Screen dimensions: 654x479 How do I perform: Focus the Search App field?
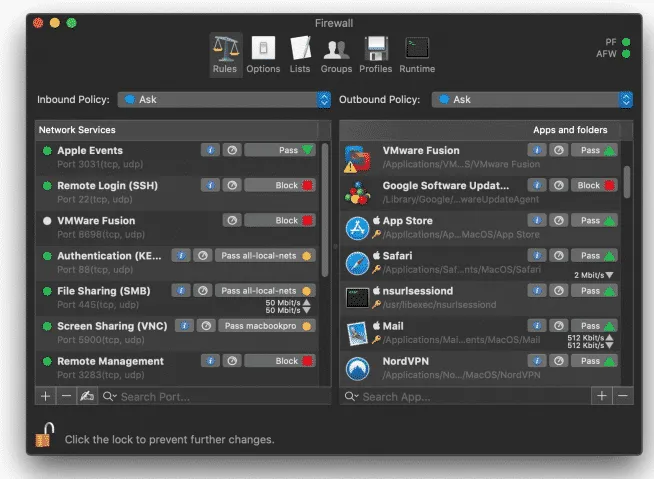click(465, 396)
